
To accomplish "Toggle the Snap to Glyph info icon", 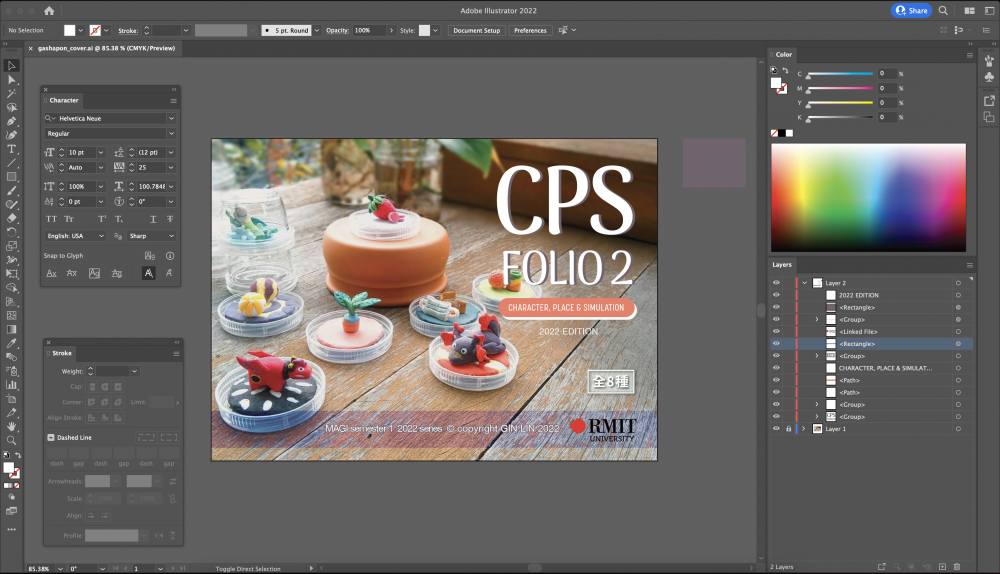I will click(x=170, y=256).
